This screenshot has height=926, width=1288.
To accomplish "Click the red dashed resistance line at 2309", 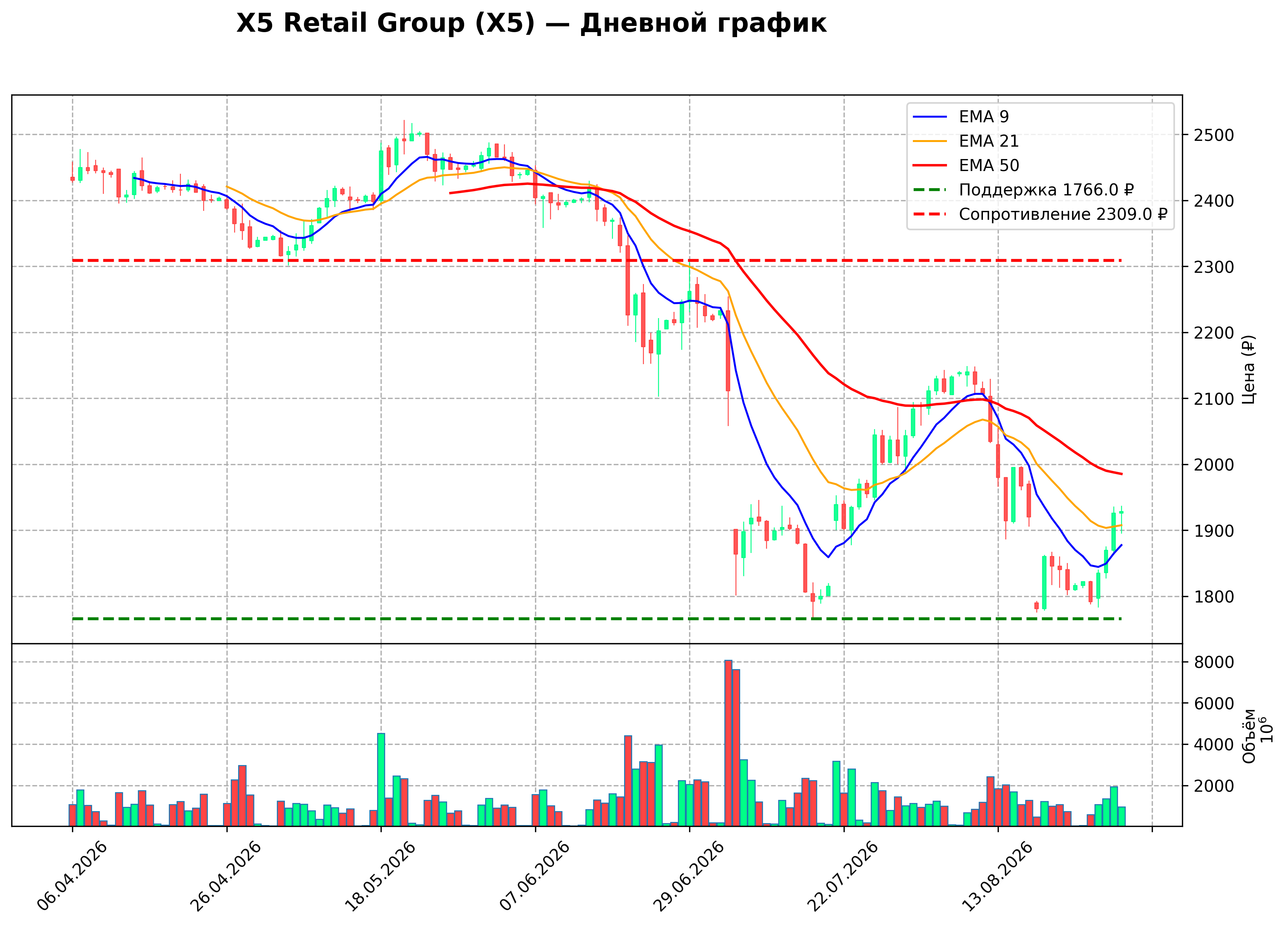I will tap(596, 260).
